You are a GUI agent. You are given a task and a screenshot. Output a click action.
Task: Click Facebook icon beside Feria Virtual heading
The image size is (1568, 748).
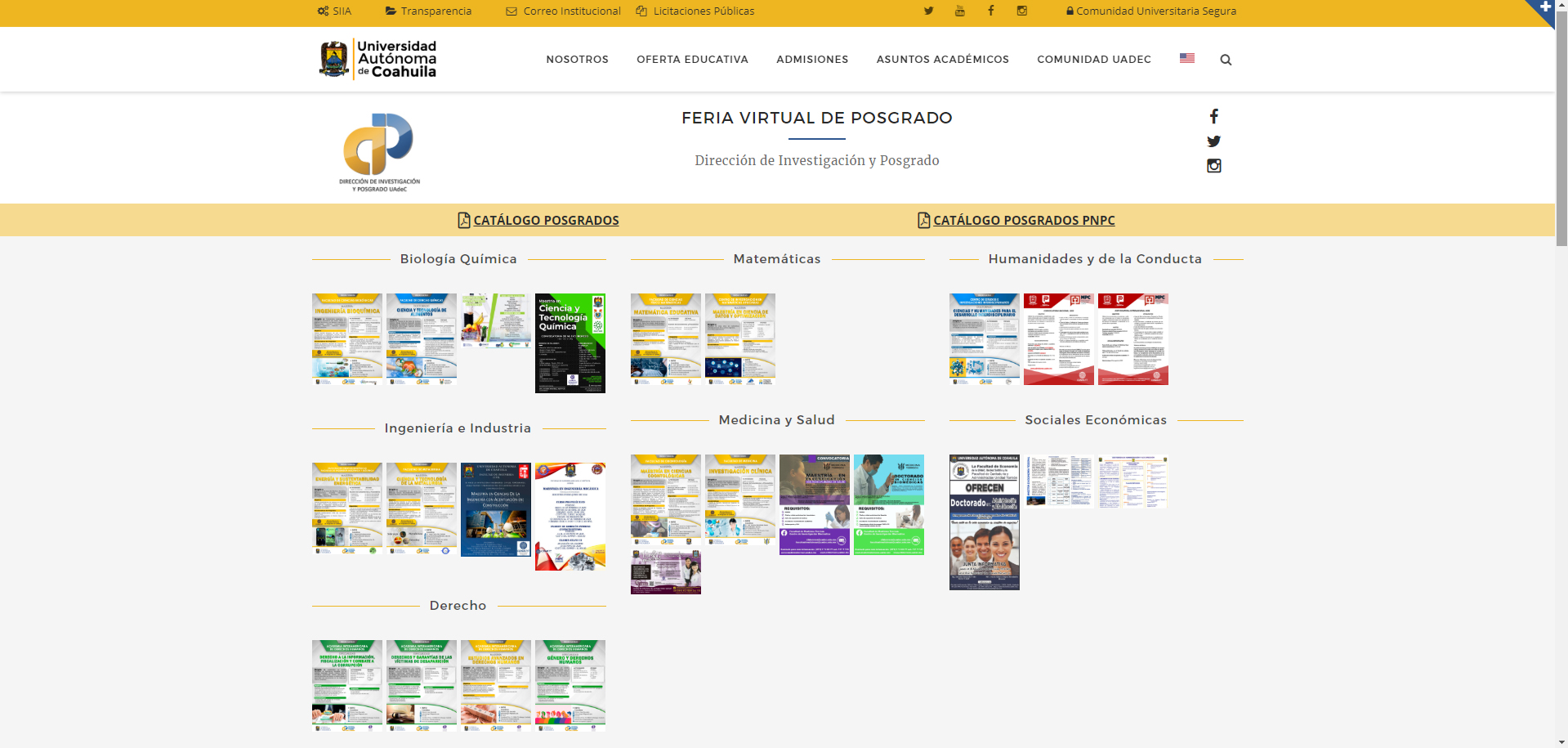pyautogui.click(x=1213, y=116)
